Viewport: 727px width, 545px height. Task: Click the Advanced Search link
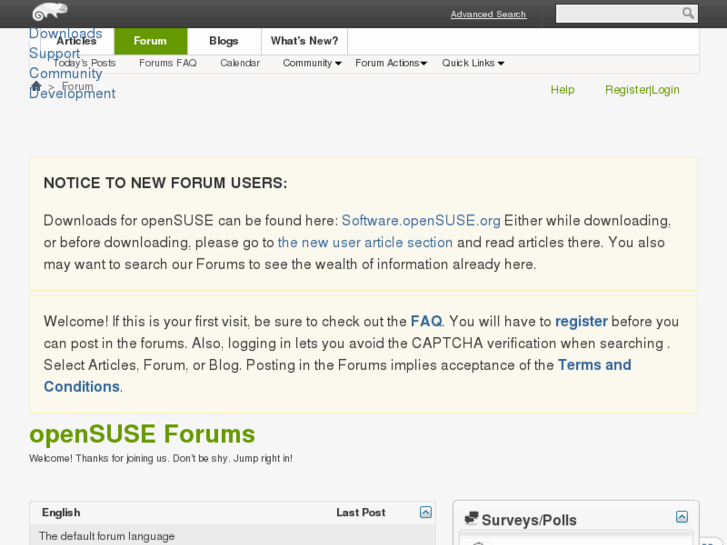(x=488, y=14)
